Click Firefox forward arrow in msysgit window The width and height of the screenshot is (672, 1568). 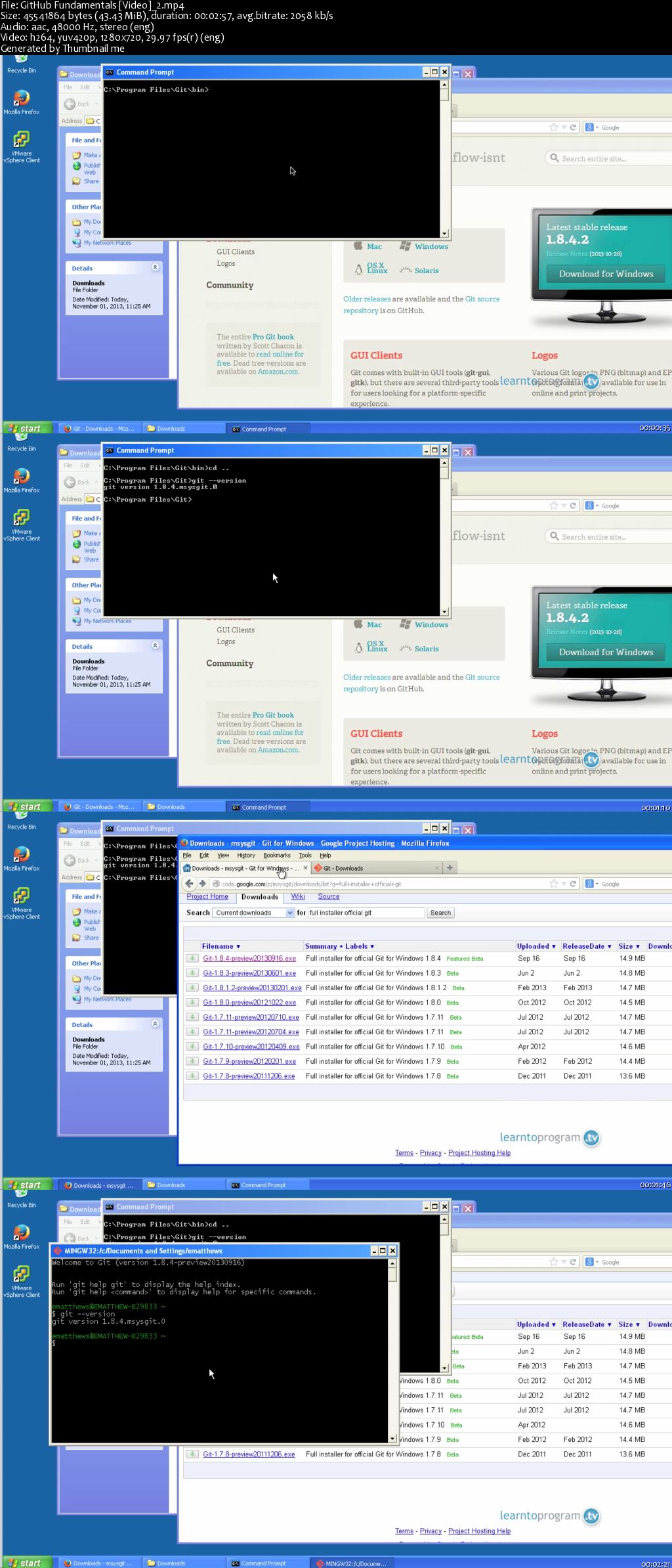coord(202,884)
